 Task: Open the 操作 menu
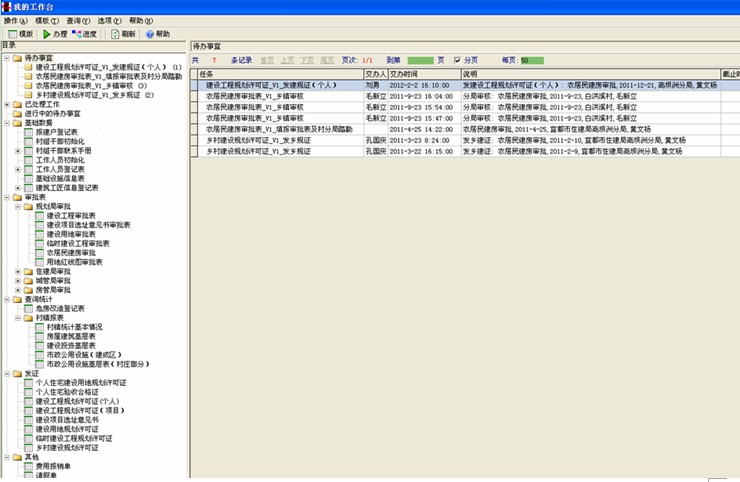(x=16, y=20)
